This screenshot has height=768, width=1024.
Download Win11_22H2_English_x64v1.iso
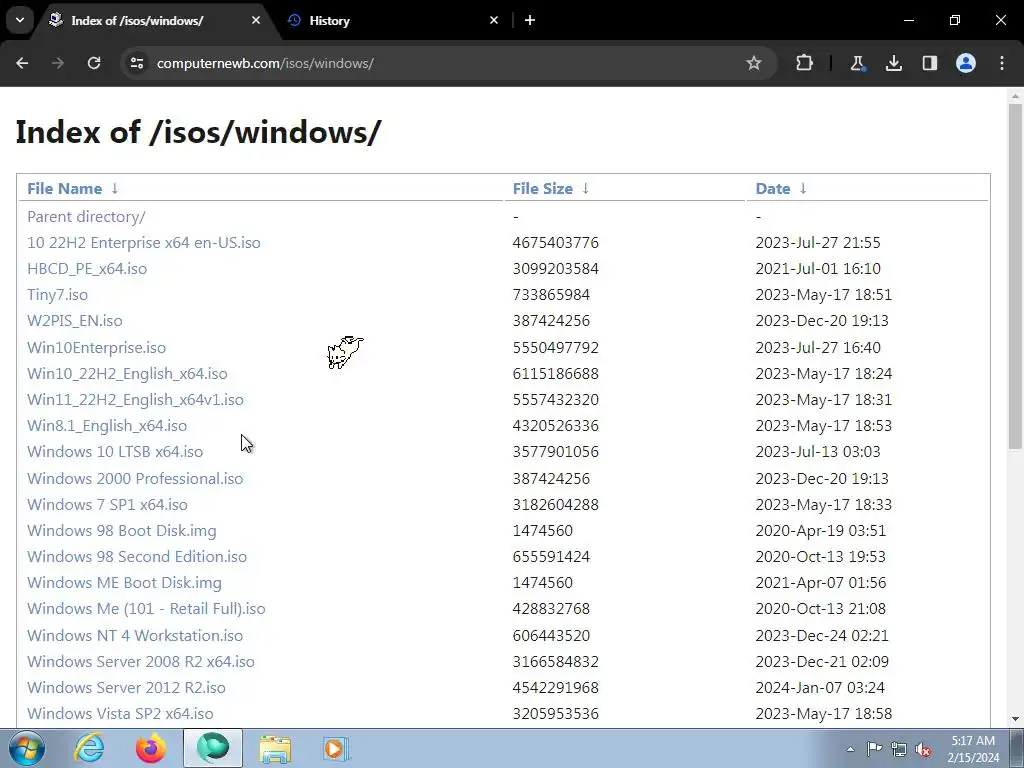[x=135, y=400]
